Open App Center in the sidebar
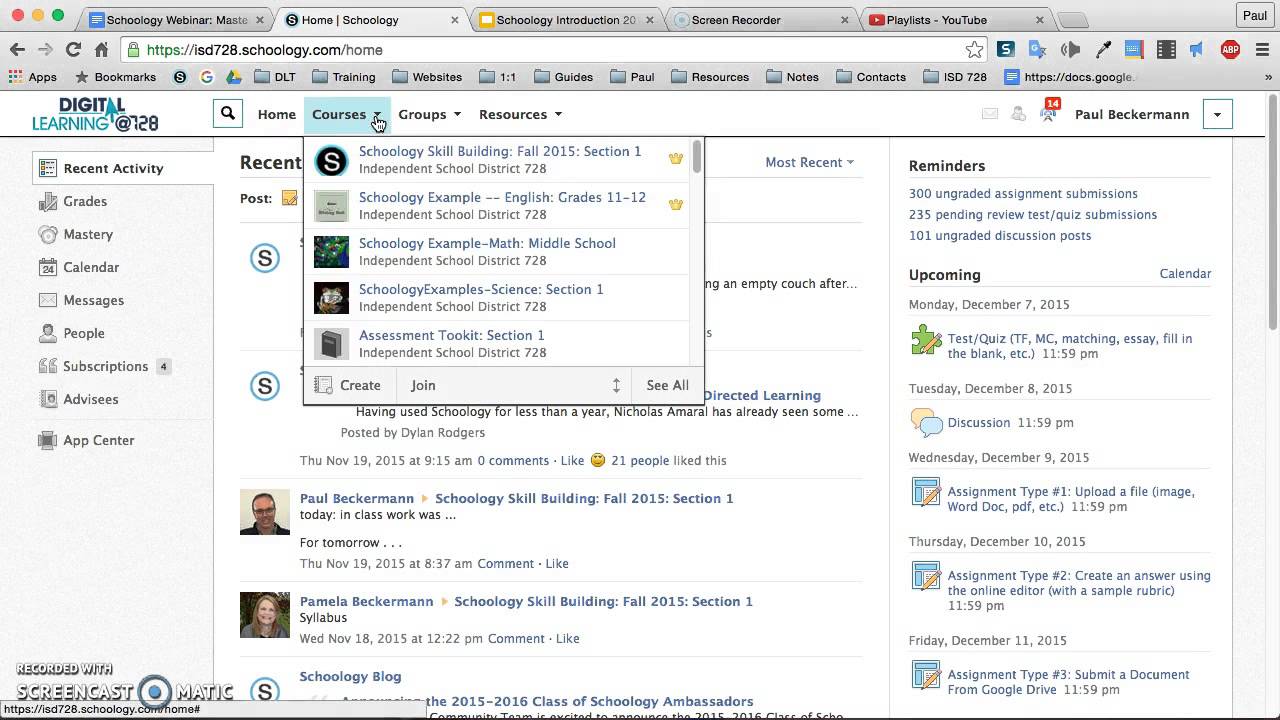Screen dimensions: 1280x720 pyautogui.click(x=98, y=440)
